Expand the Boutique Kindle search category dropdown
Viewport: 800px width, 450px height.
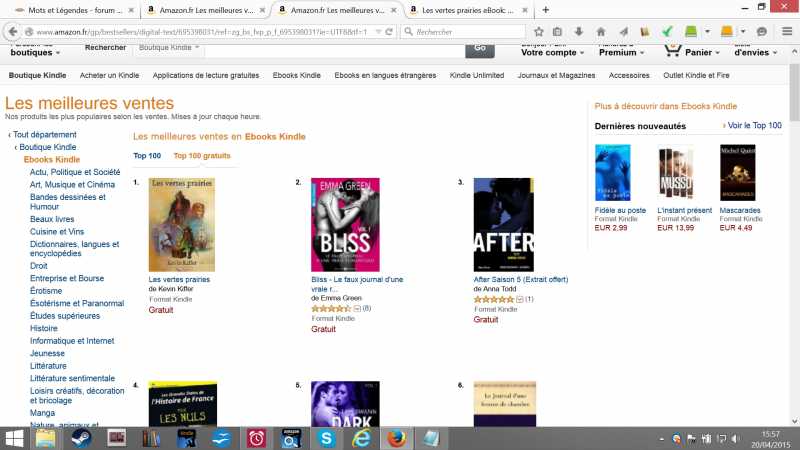(169, 47)
